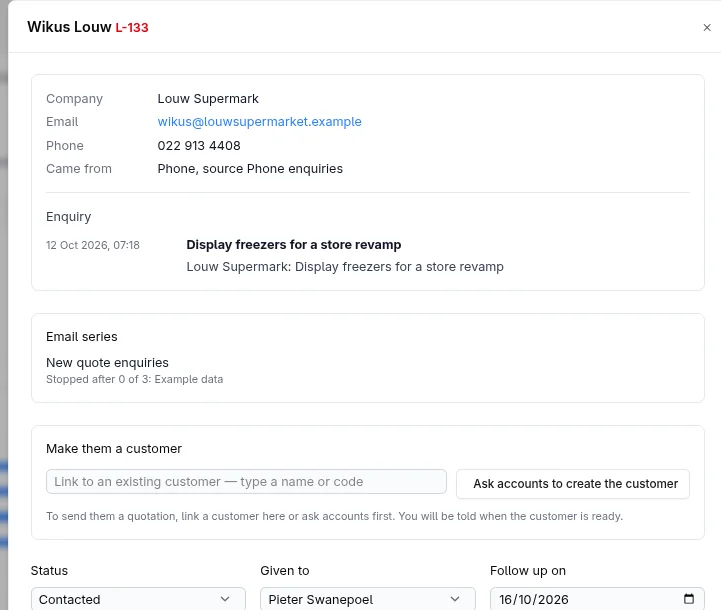Click the Wikus Louw dialog title

coord(69,27)
